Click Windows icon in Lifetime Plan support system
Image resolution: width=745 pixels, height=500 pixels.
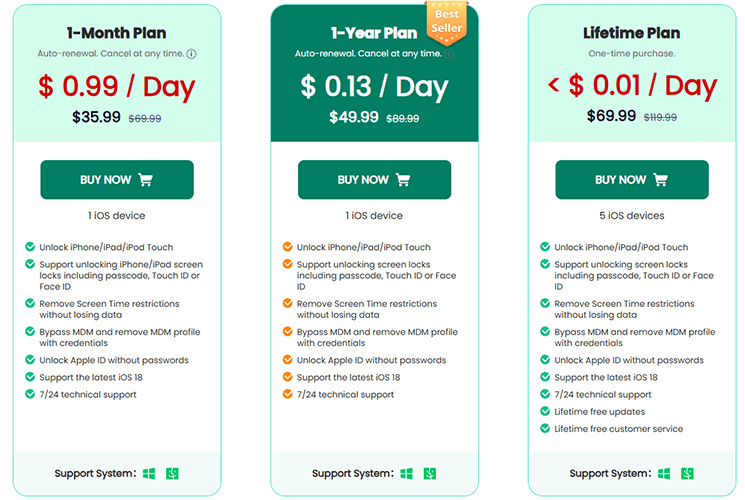click(x=664, y=473)
